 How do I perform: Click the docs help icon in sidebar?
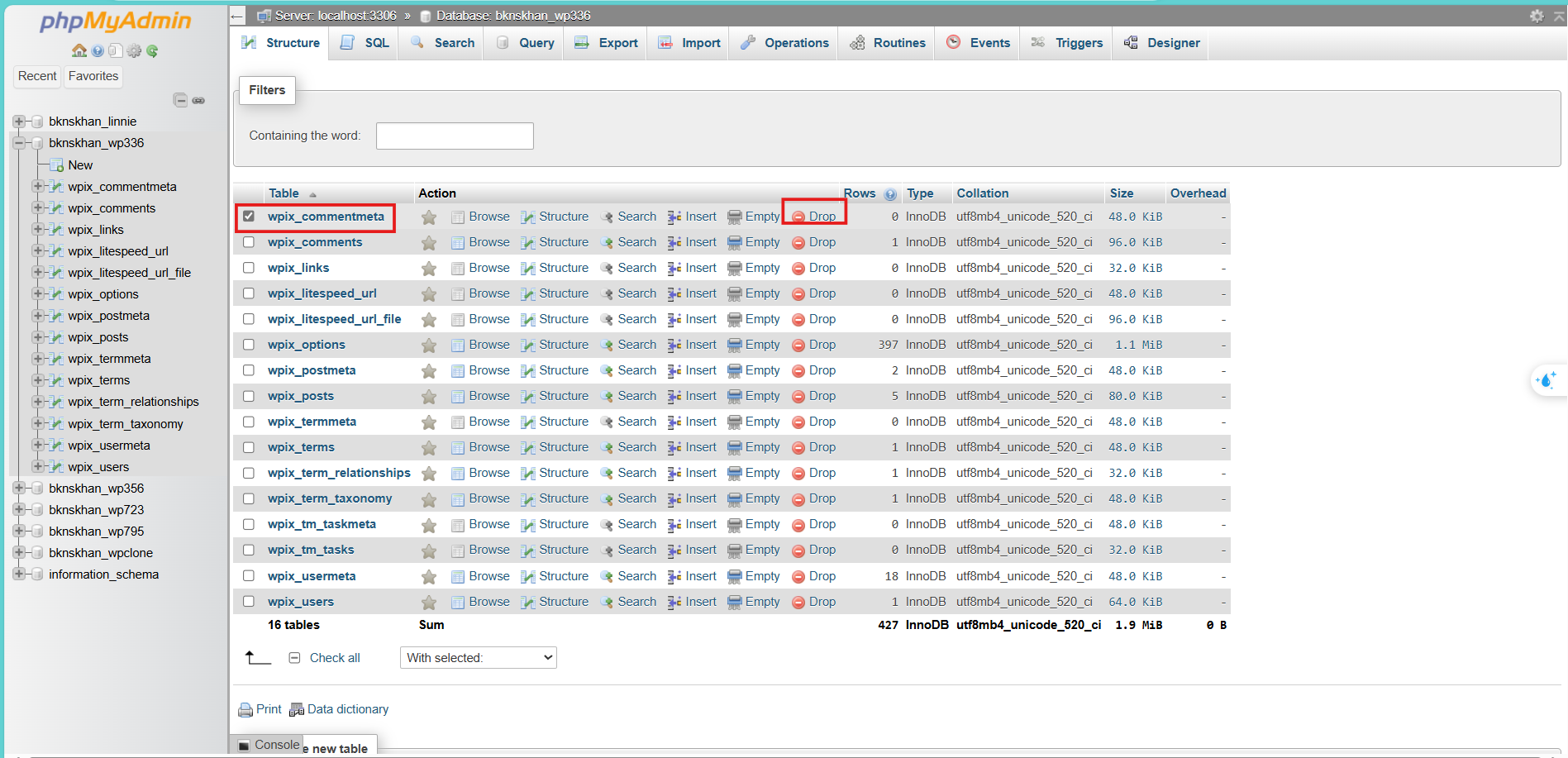98,50
